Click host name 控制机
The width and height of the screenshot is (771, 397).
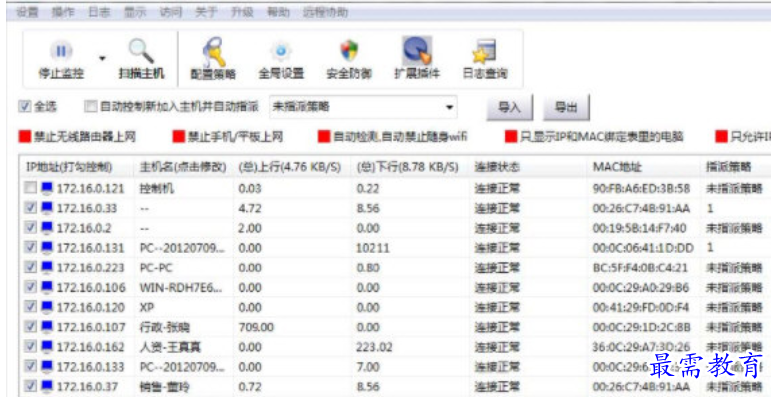[x=157, y=188]
